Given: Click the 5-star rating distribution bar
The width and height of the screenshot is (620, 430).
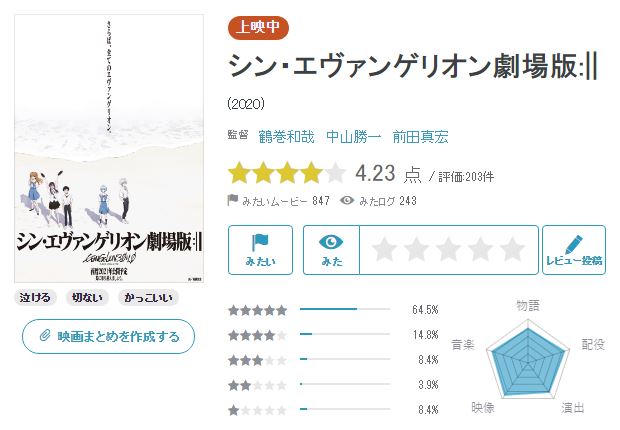Looking at the screenshot, I should [x=345, y=309].
